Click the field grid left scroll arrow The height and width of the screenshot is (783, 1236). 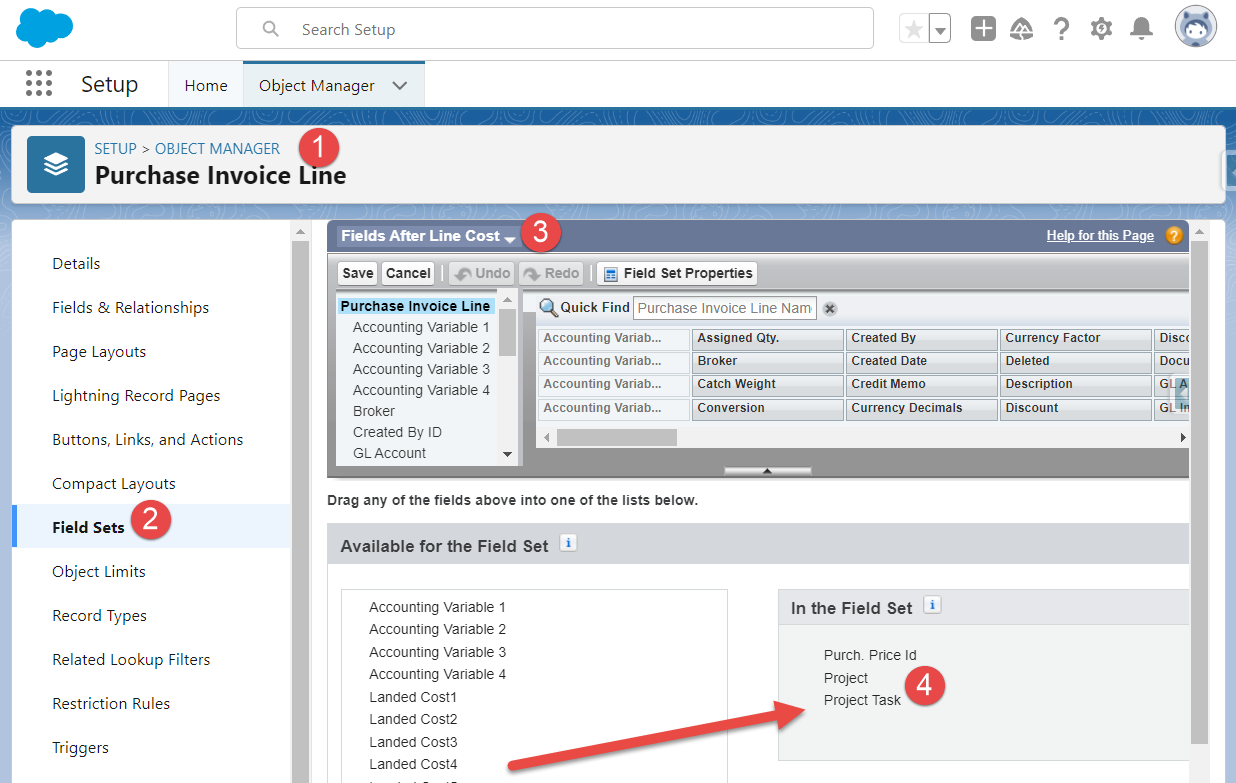tap(546, 437)
